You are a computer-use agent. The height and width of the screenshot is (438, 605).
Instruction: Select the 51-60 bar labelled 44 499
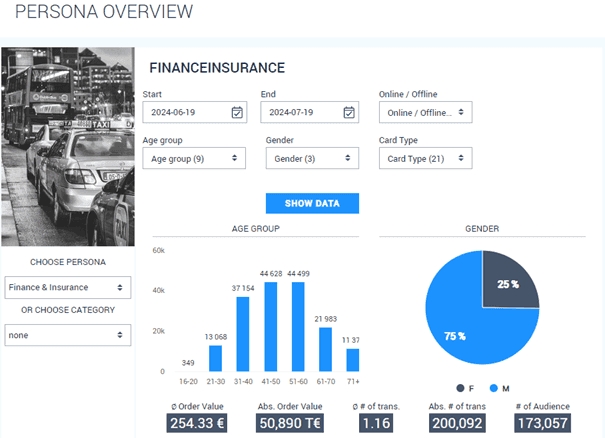[x=298, y=326]
